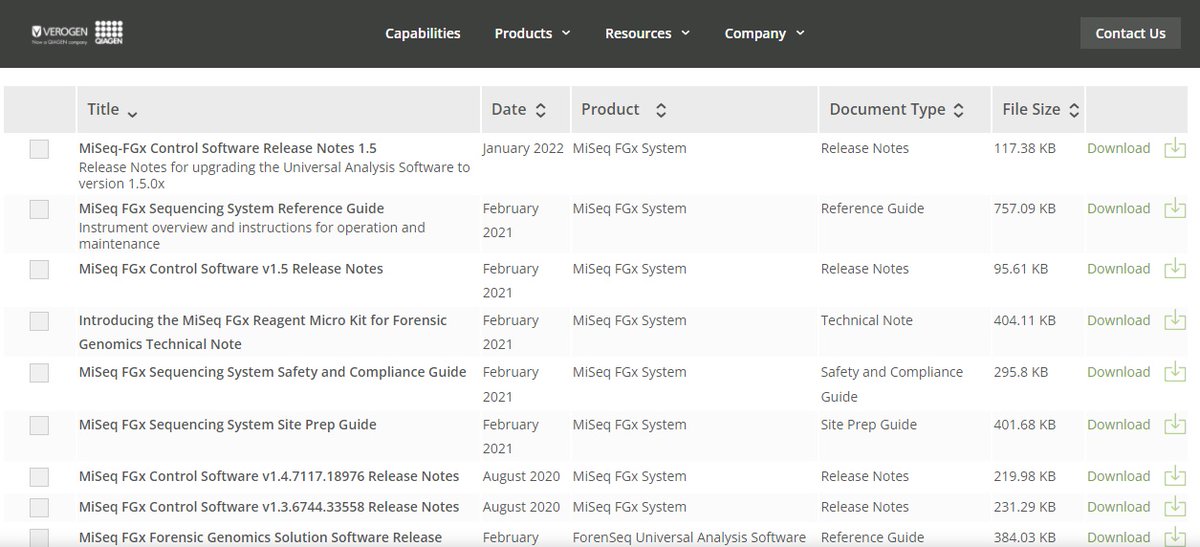1200x547 pixels.
Task: Open 'MiSeq FGx Control Software v1.4.7117.18976 Release Notes'
Action: click(269, 476)
